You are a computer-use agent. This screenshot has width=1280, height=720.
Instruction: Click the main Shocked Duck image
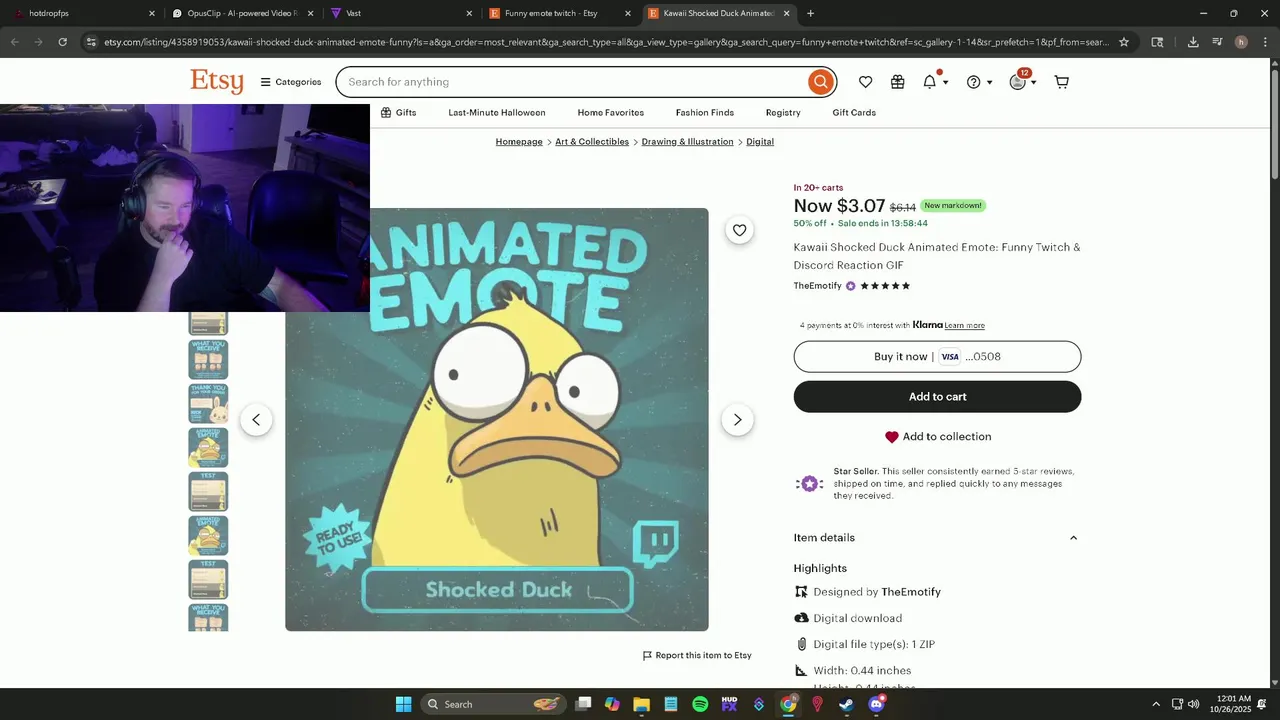click(497, 420)
